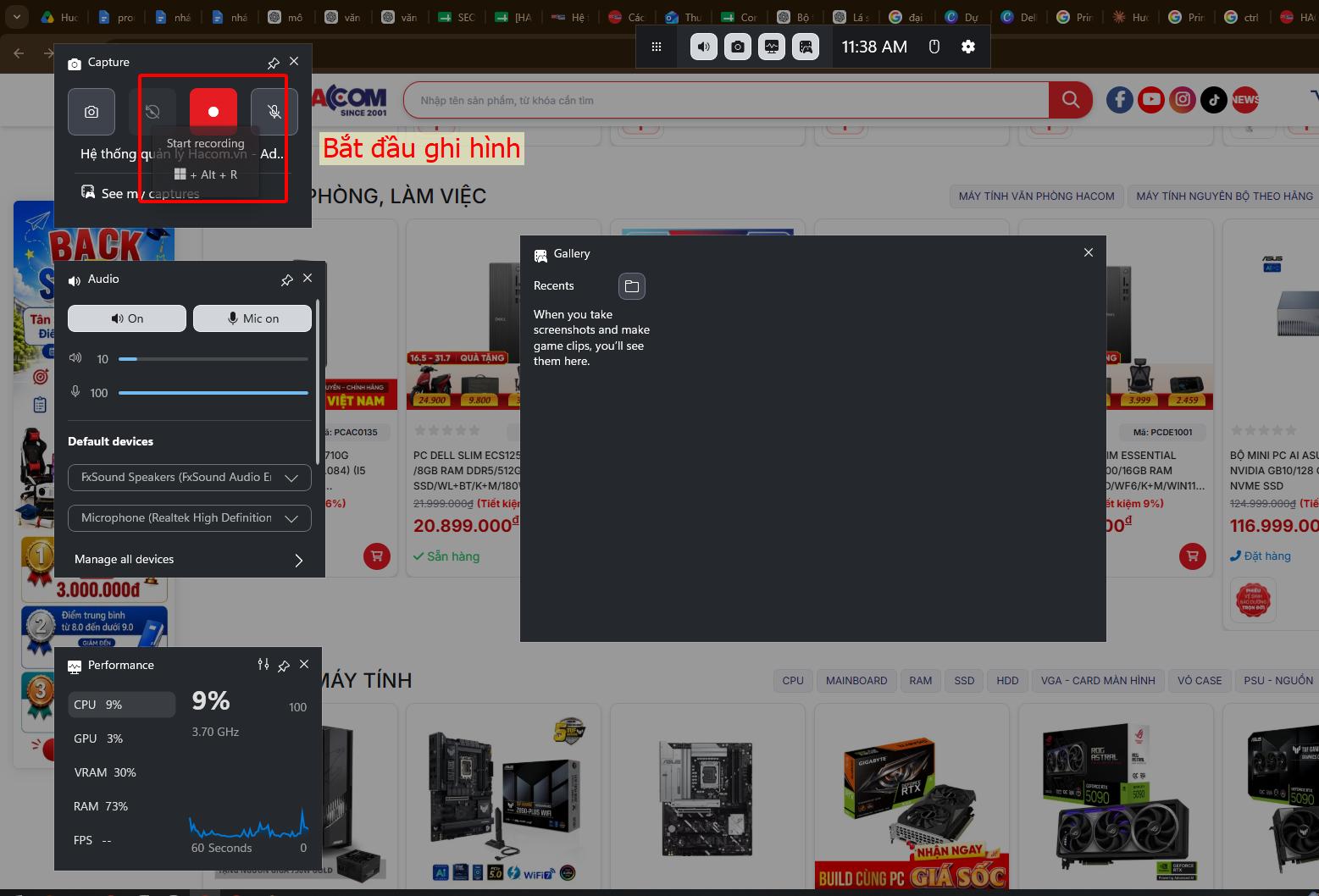Select the GPU 3% performance row
The height and width of the screenshot is (896, 1319).
[122, 738]
